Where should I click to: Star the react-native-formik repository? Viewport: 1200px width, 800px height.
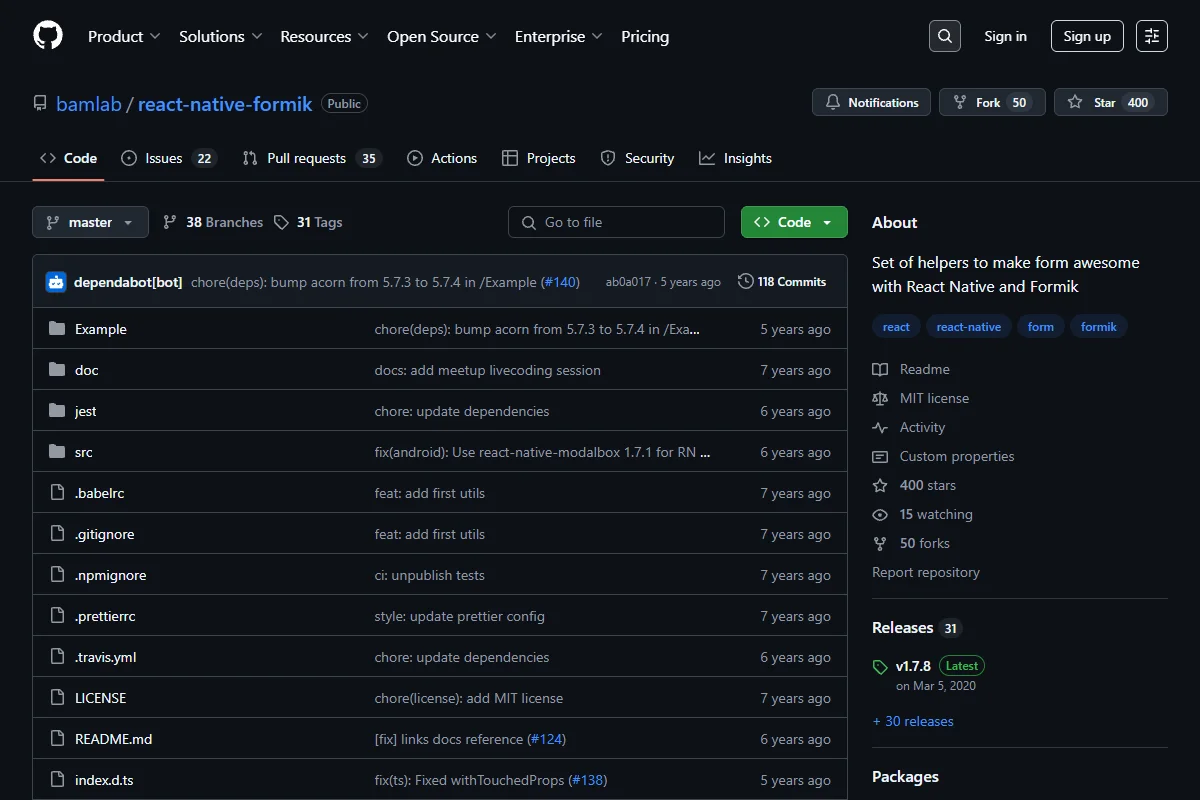click(1111, 102)
